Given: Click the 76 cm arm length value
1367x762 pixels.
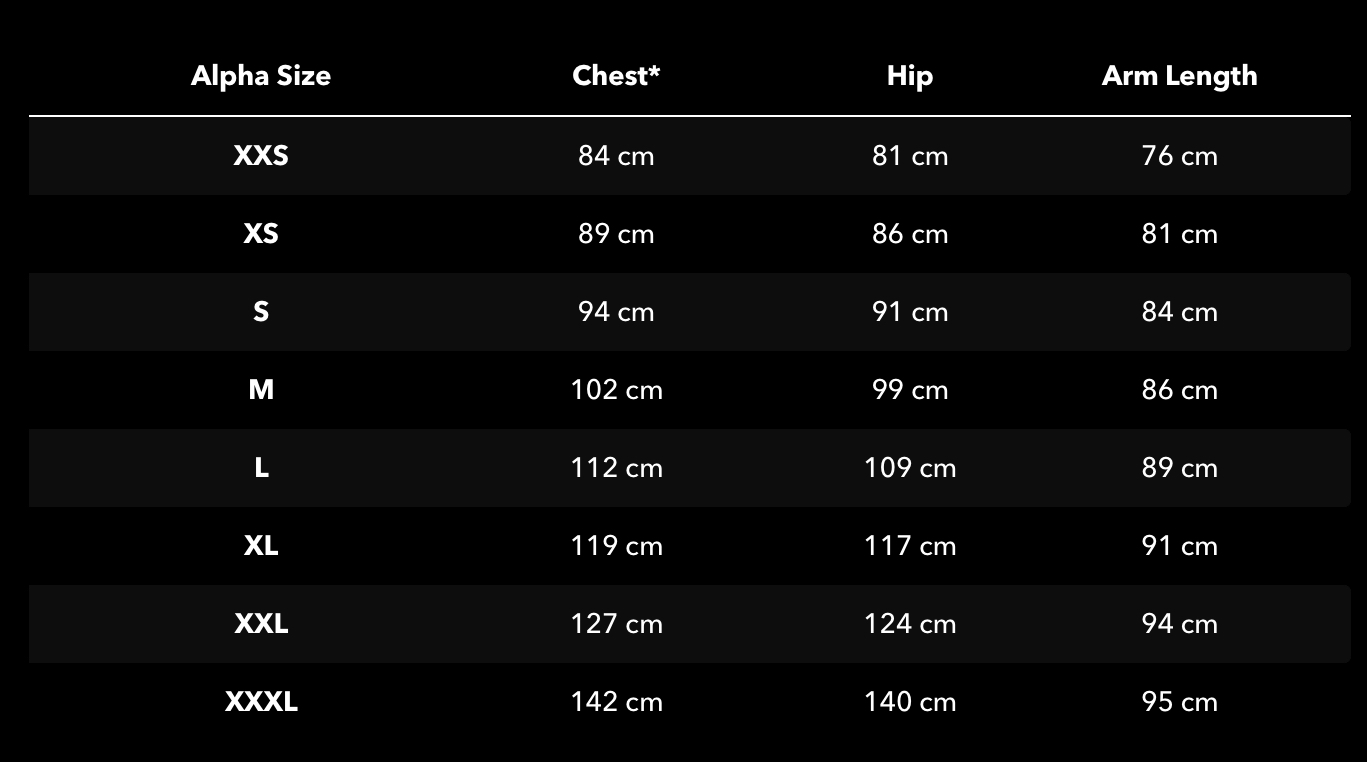Looking at the screenshot, I should click(1180, 156).
